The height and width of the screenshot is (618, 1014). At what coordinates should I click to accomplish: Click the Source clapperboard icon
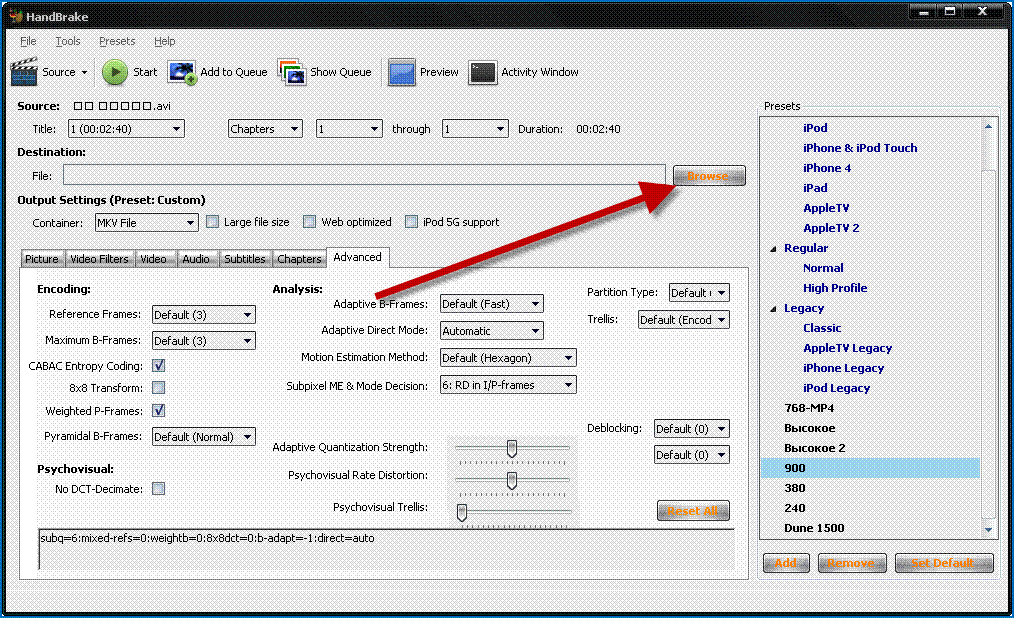[x=24, y=72]
